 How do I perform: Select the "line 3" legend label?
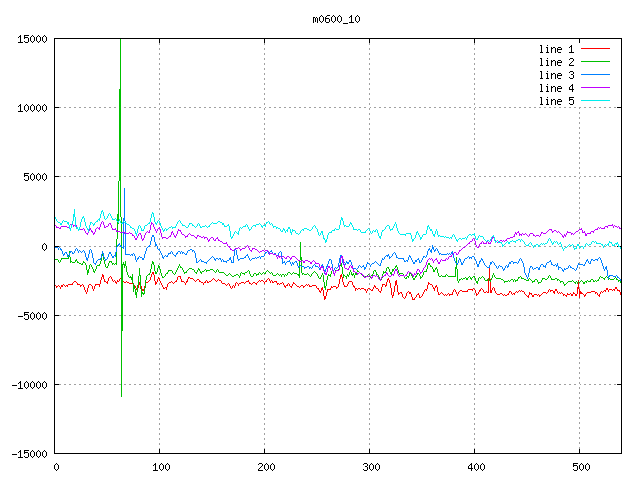tap(557, 75)
